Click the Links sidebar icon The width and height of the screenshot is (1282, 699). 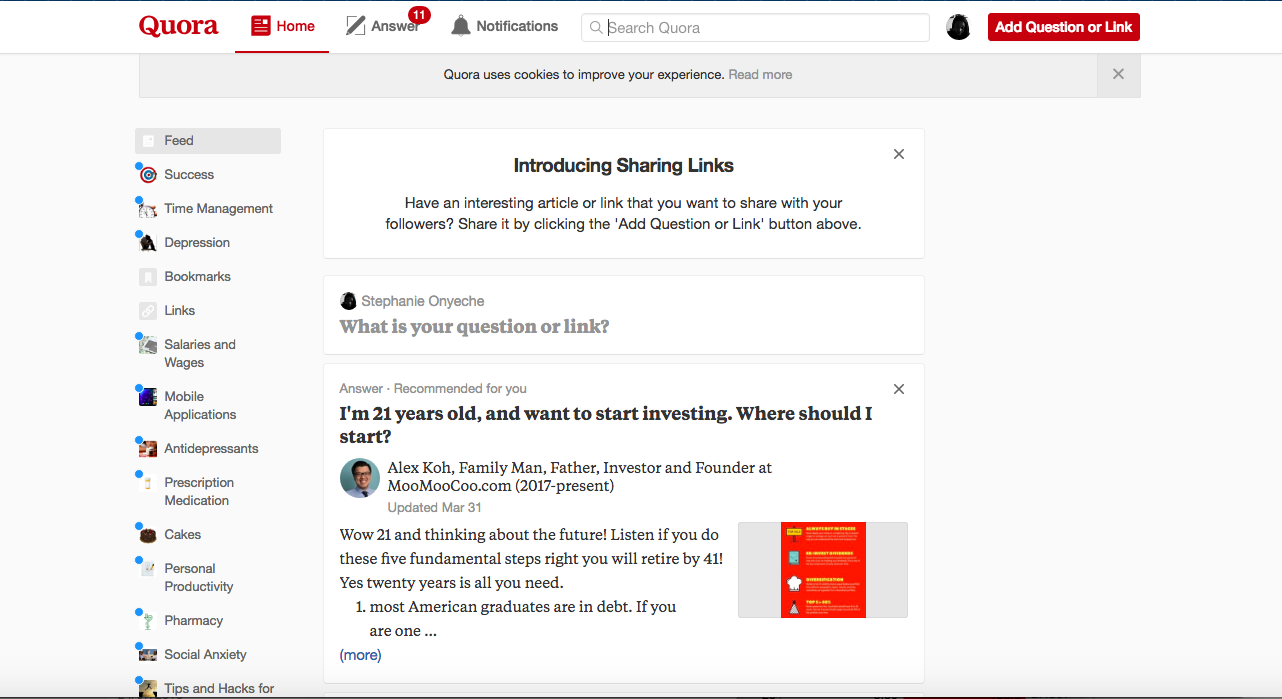click(x=148, y=311)
